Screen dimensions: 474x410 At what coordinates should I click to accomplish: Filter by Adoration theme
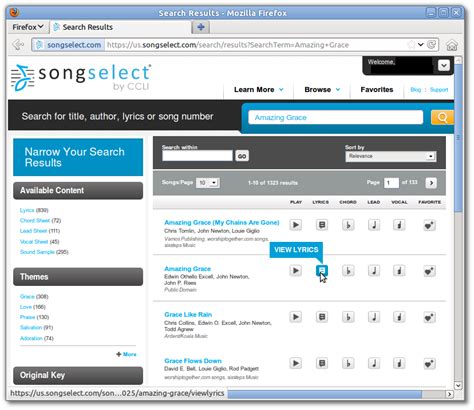[x=37, y=338]
